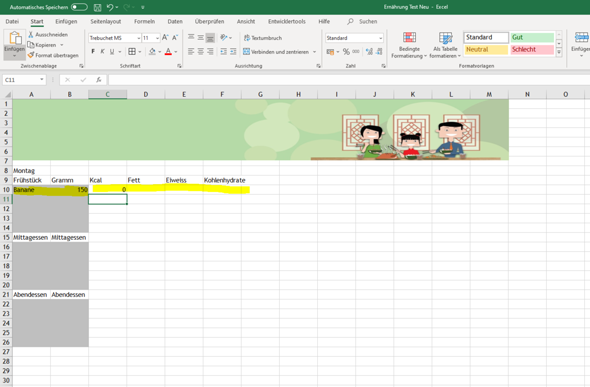The width and height of the screenshot is (590, 387).
Task: Click the accounting currency format icon
Action: pyautogui.click(x=330, y=52)
